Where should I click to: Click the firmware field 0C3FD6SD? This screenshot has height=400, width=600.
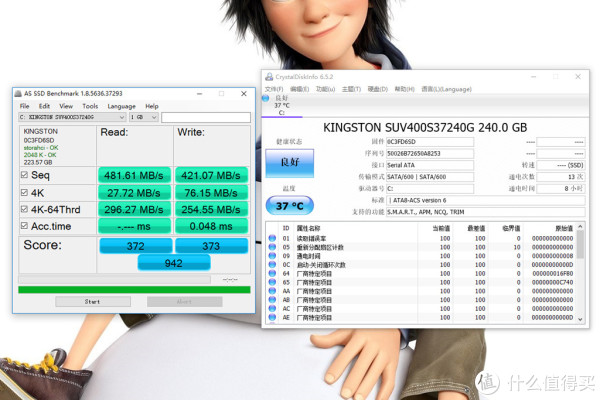click(430, 142)
